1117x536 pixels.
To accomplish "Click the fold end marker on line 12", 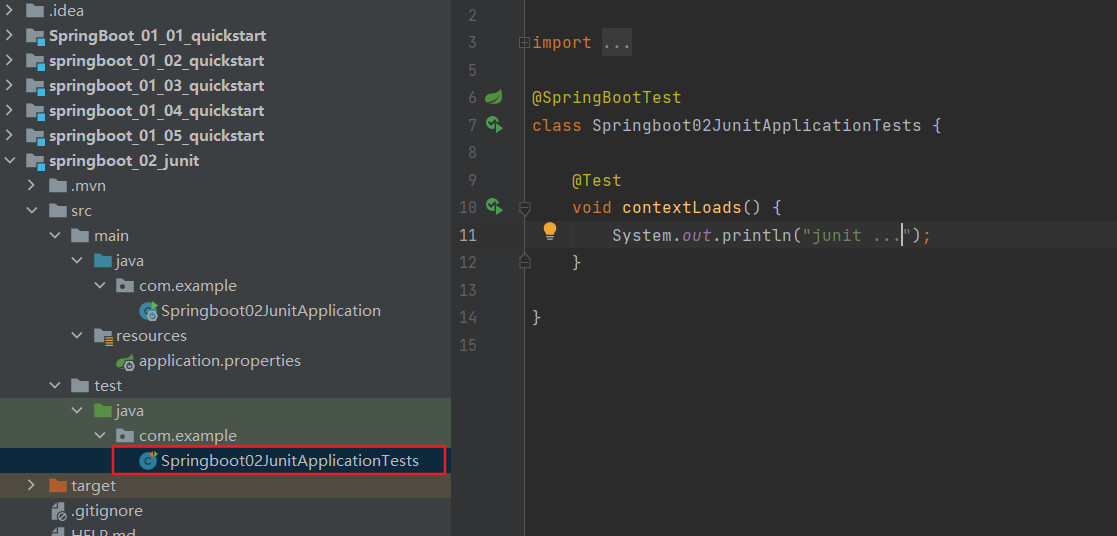I will (x=524, y=261).
